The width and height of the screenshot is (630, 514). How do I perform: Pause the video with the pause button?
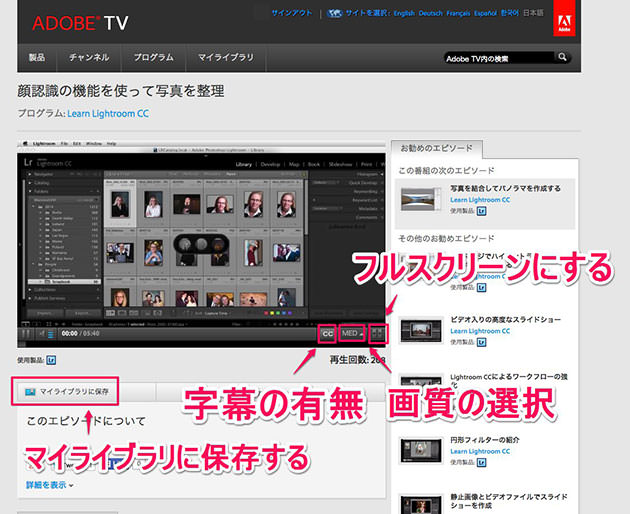click(25, 334)
